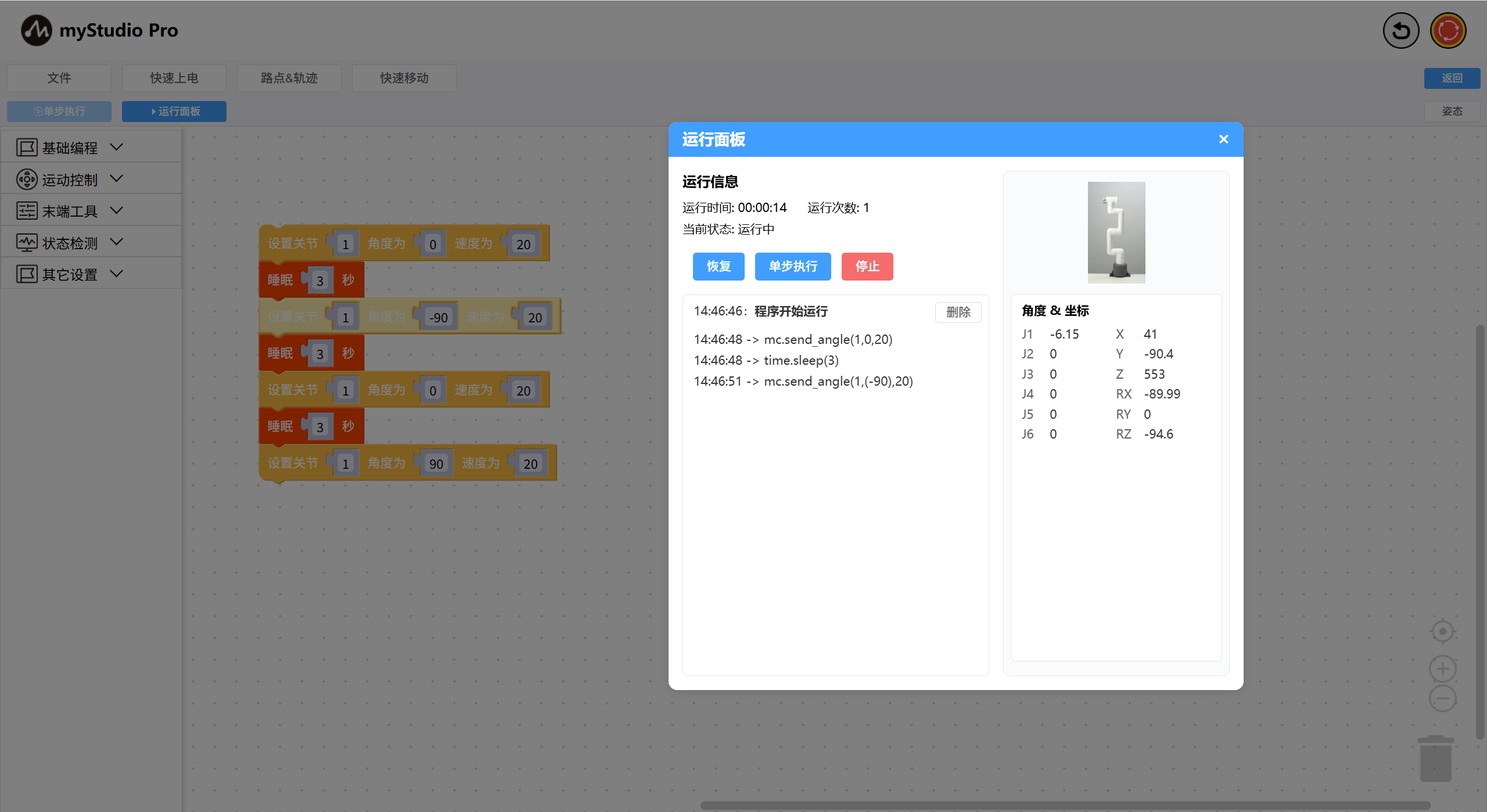1487x812 pixels.
Task: Click the 末端工具 category icon
Action: (27, 211)
